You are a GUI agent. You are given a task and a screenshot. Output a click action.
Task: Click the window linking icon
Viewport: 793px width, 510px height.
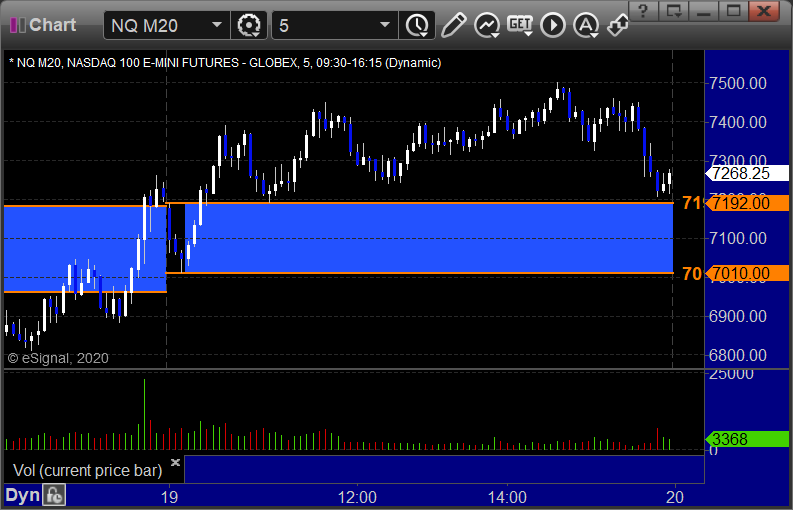click(x=618, y=25)
